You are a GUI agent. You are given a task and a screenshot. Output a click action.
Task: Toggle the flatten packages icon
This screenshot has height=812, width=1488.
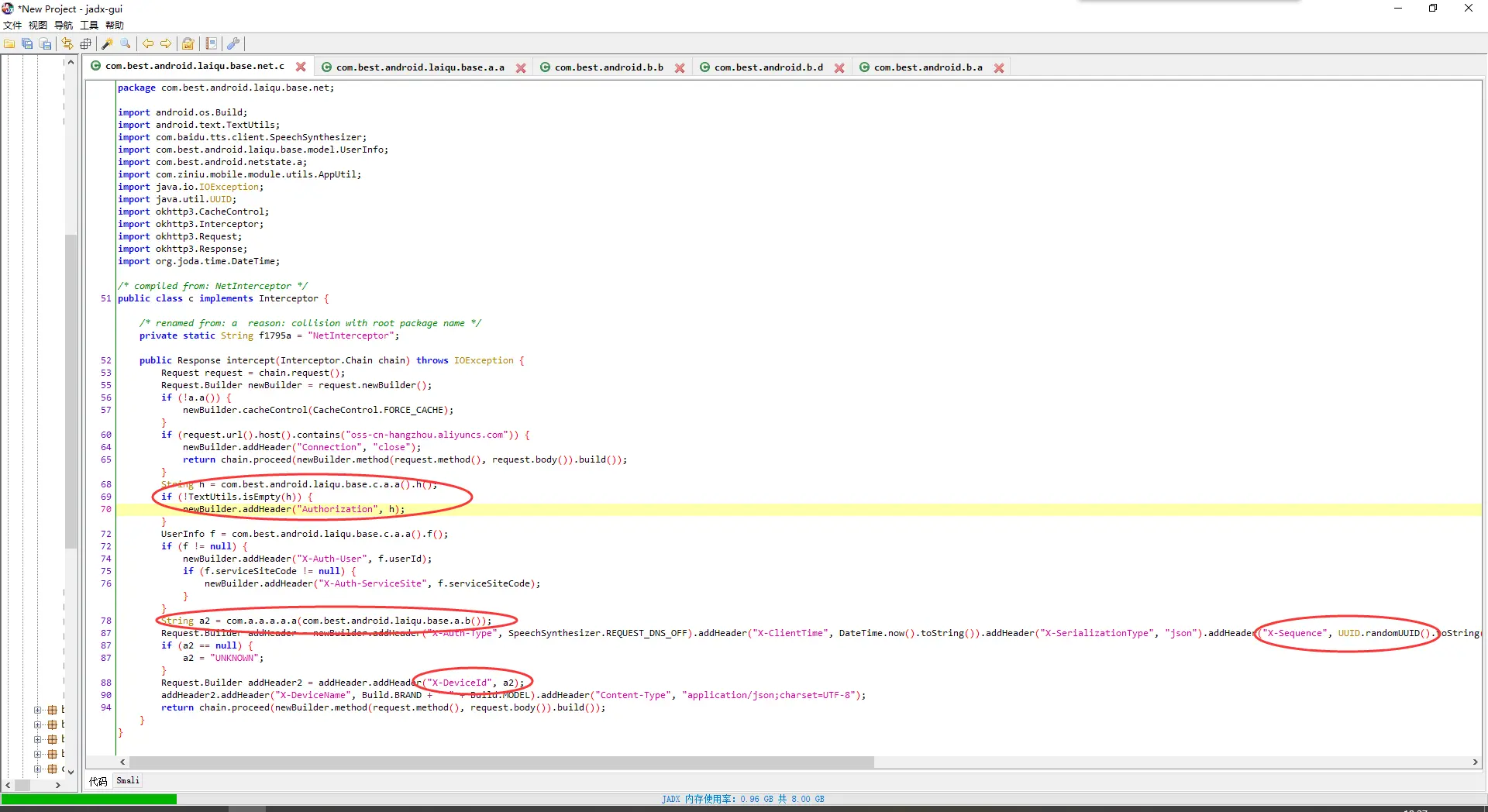click(x=86, y=44)
